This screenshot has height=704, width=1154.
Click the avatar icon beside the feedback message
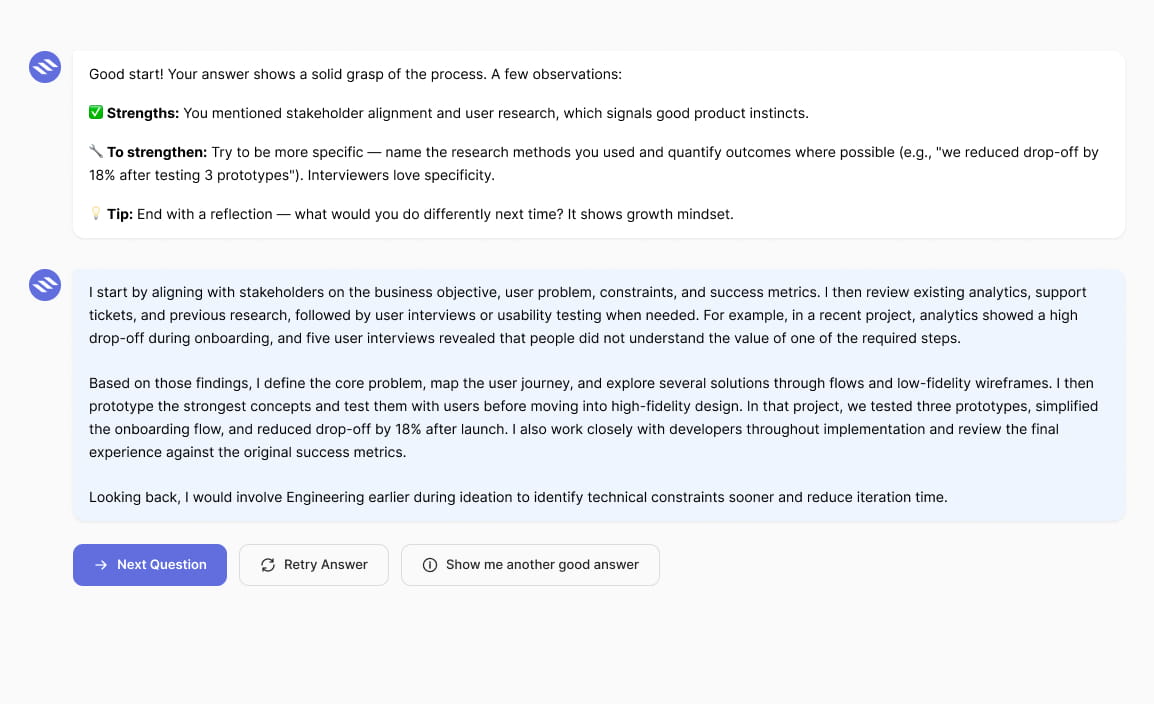(45, 67)
